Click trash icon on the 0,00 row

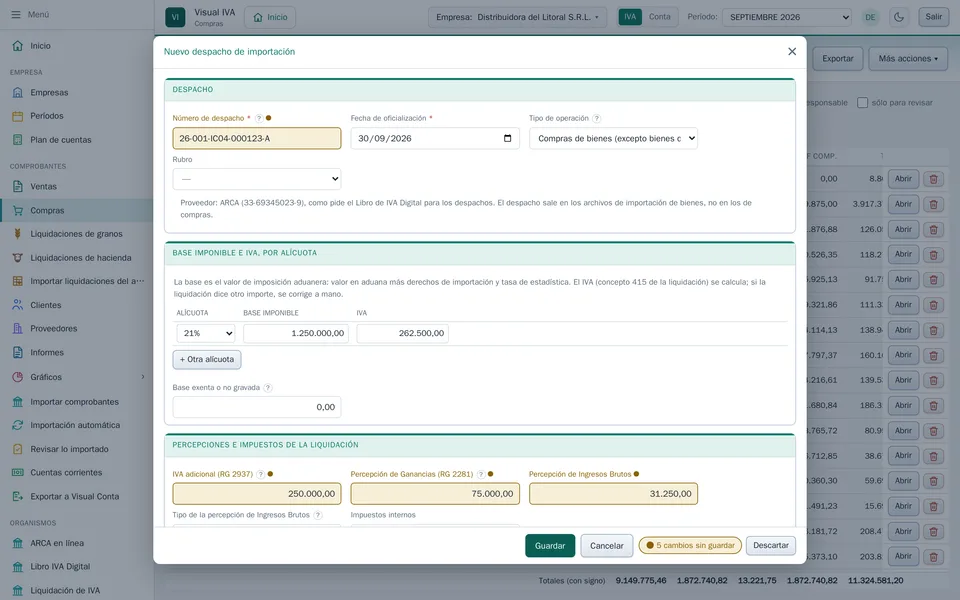(934, 179)
